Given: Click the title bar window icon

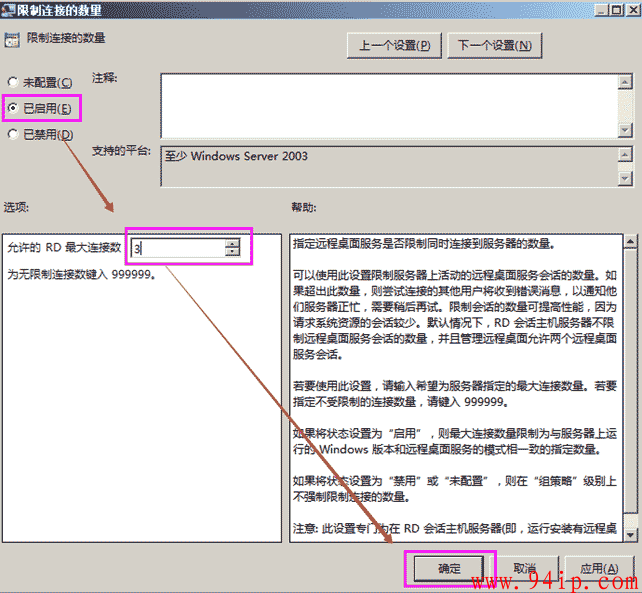Looking at the screenshot, I should [x=8, y=10].
